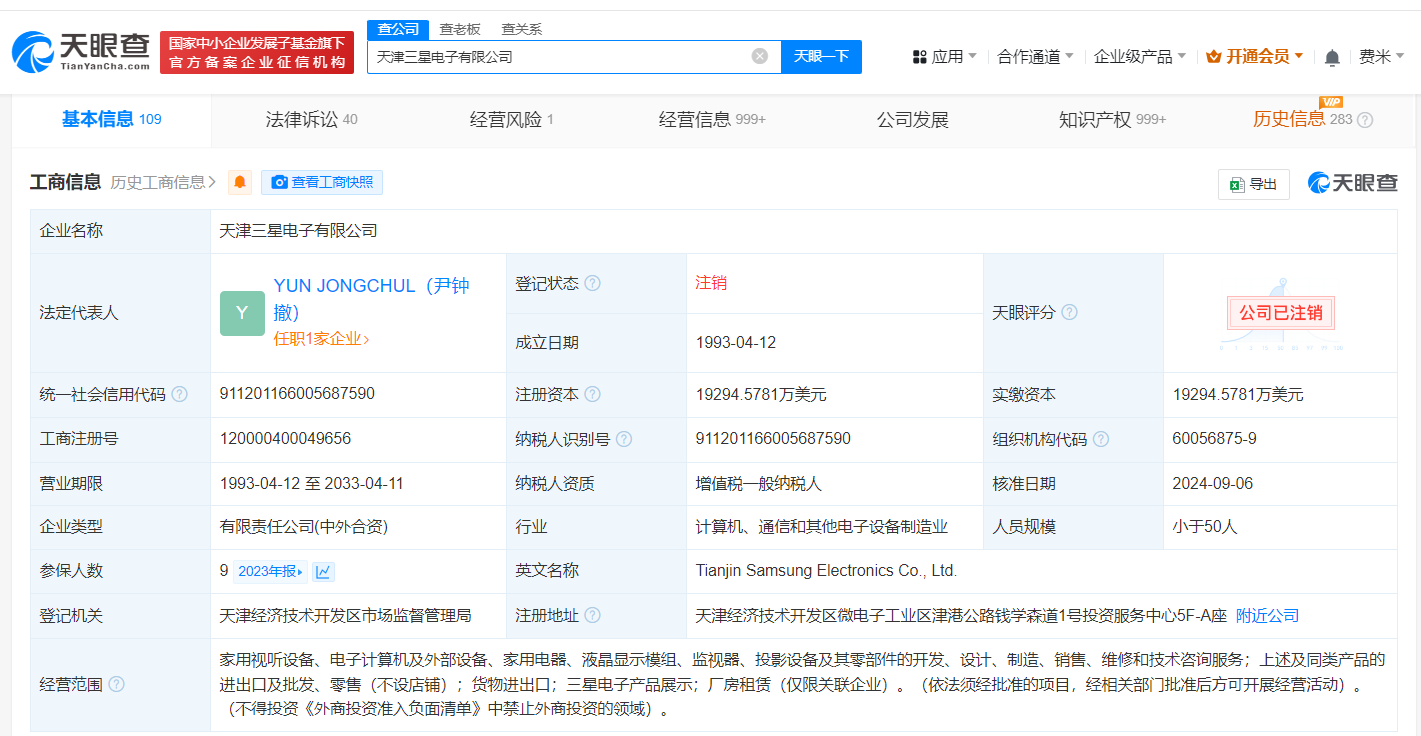This screenshot has width=1421, height=736.
Task: Click the TianYanCha logo in header
Action: click(82, 52)
